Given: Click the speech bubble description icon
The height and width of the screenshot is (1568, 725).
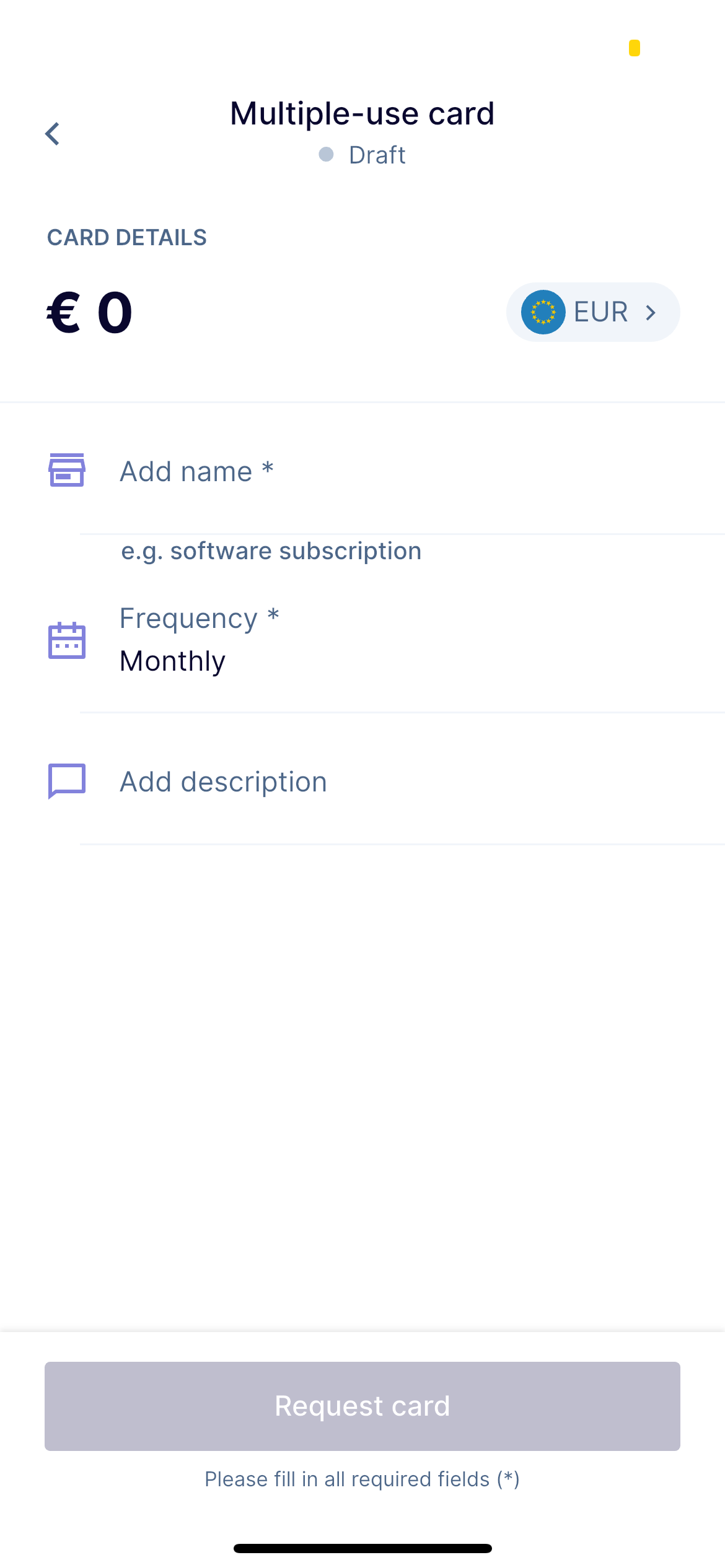Looking at the screenshot, I should (x=67, y=780).
